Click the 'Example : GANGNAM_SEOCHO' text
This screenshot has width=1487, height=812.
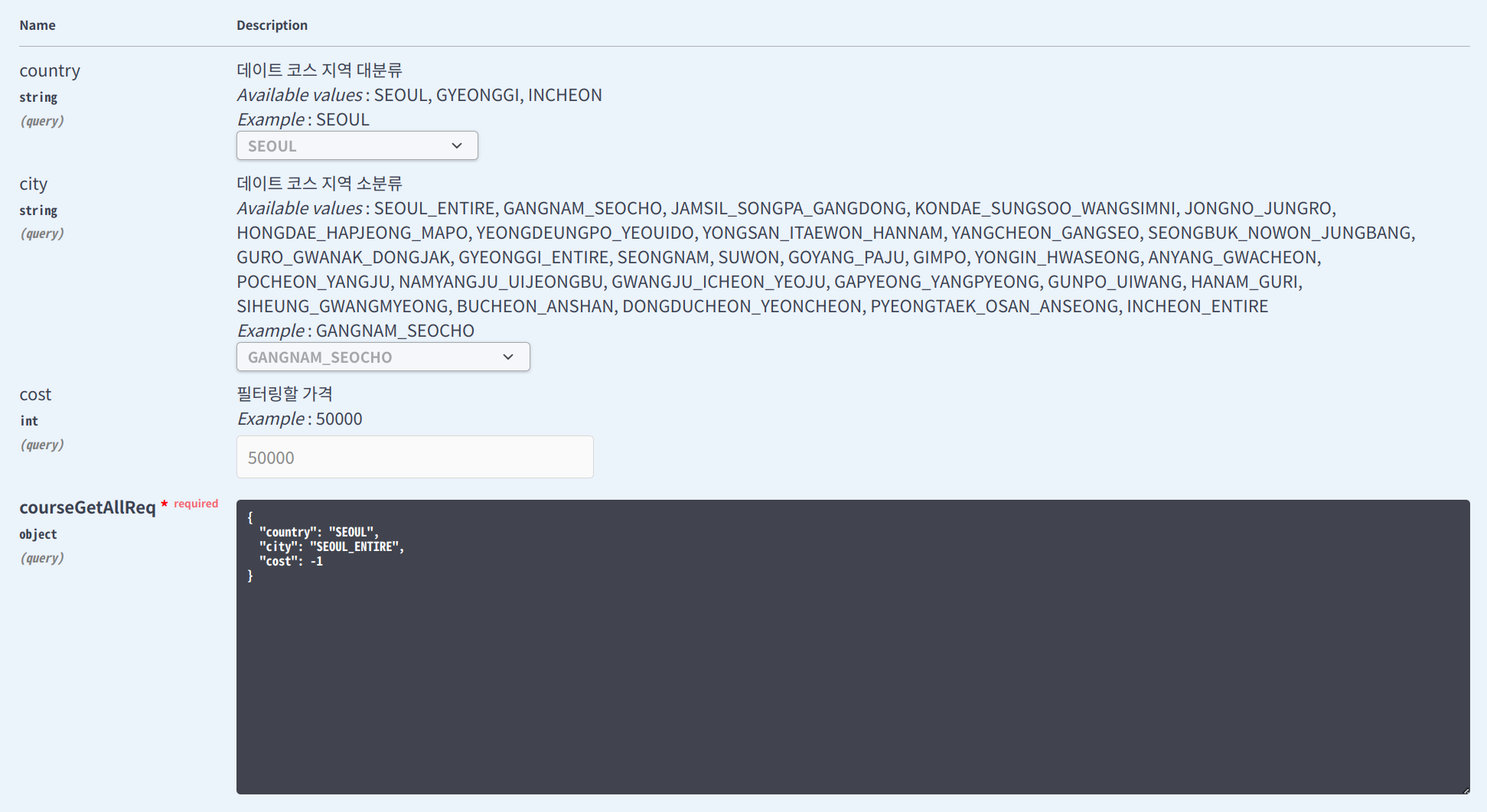[x=356, y=331]
